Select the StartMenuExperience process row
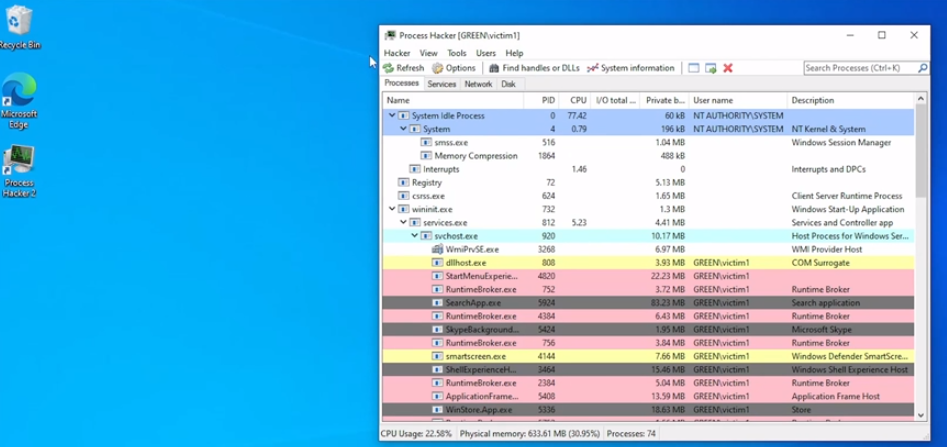This screenshot has width=947, height=447. [x=649, y=276]
